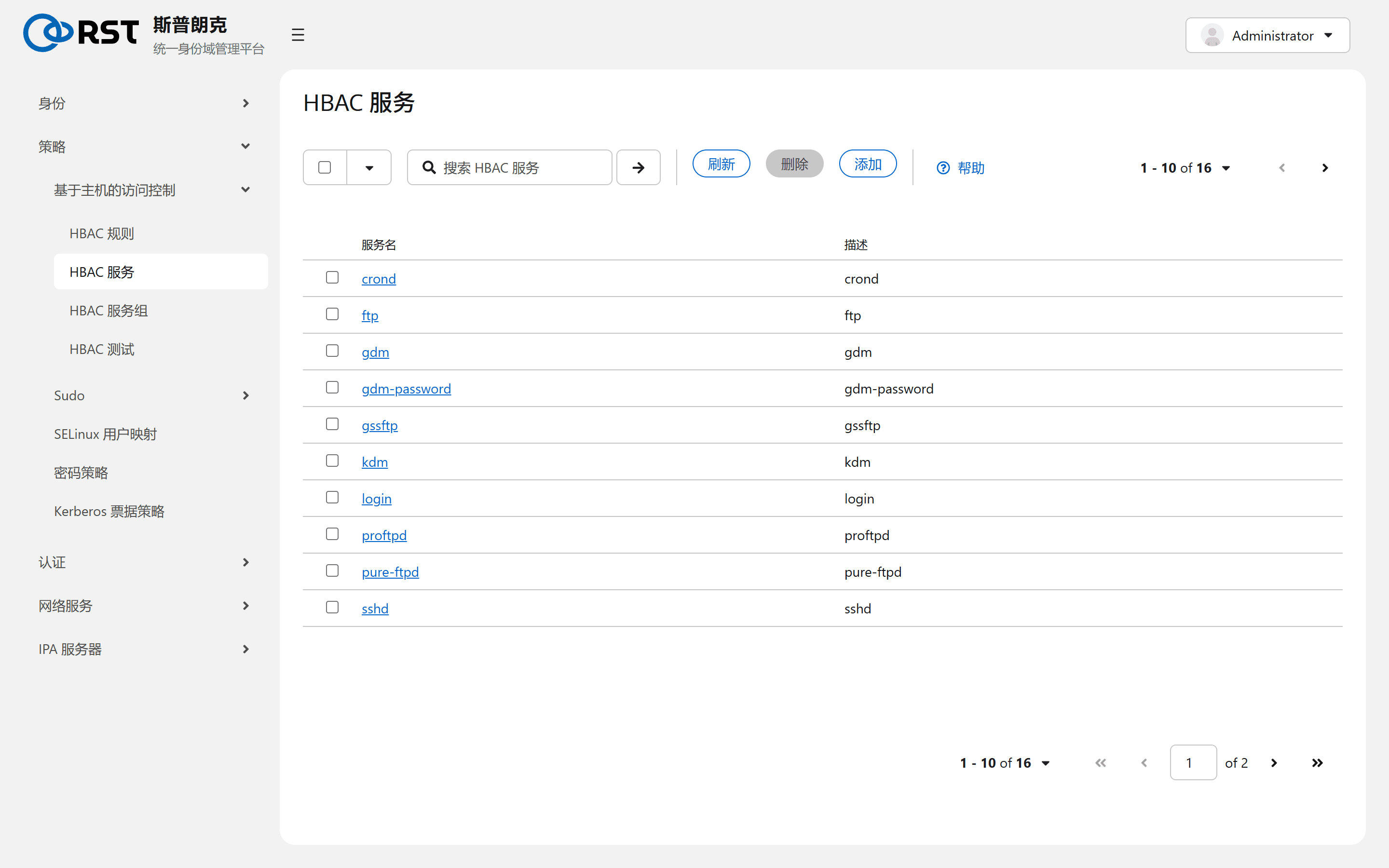Select the login row checkbox

coord(332,497)
